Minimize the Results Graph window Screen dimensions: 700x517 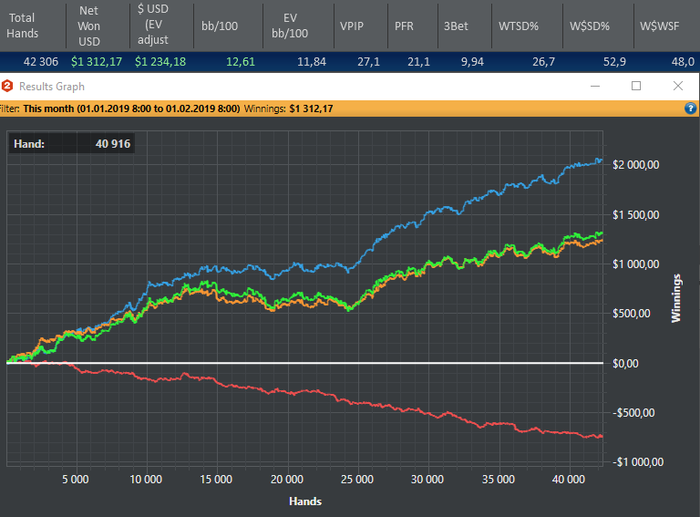(x=595, y=86)
